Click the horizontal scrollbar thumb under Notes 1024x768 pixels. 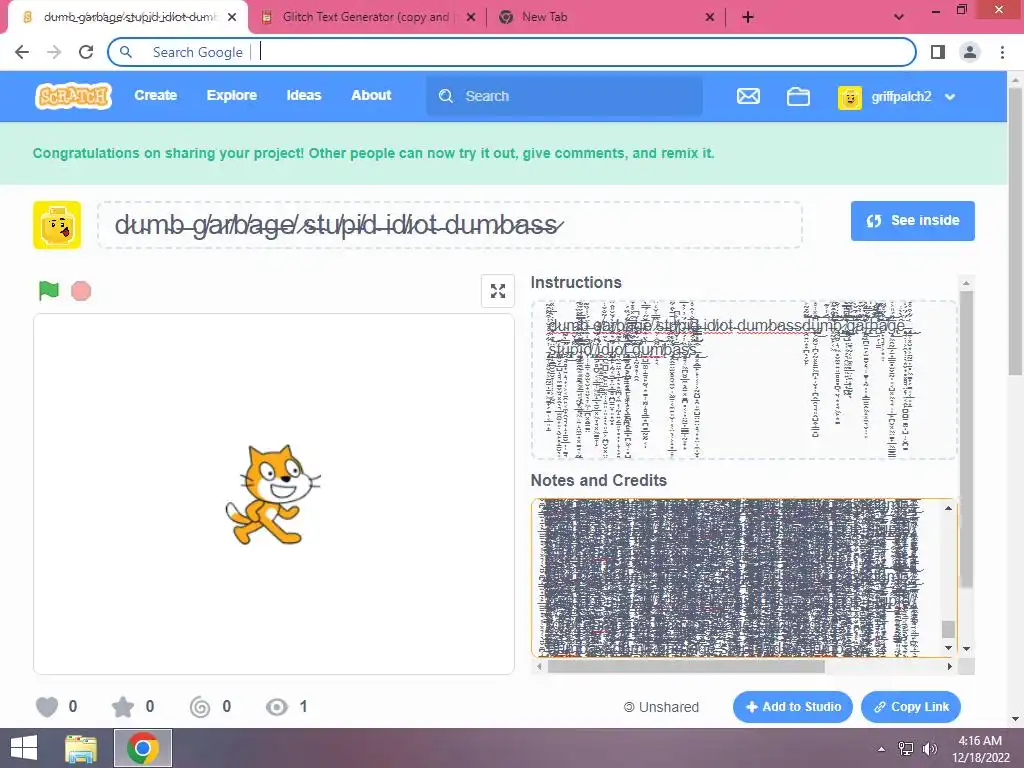coord(686,667)
